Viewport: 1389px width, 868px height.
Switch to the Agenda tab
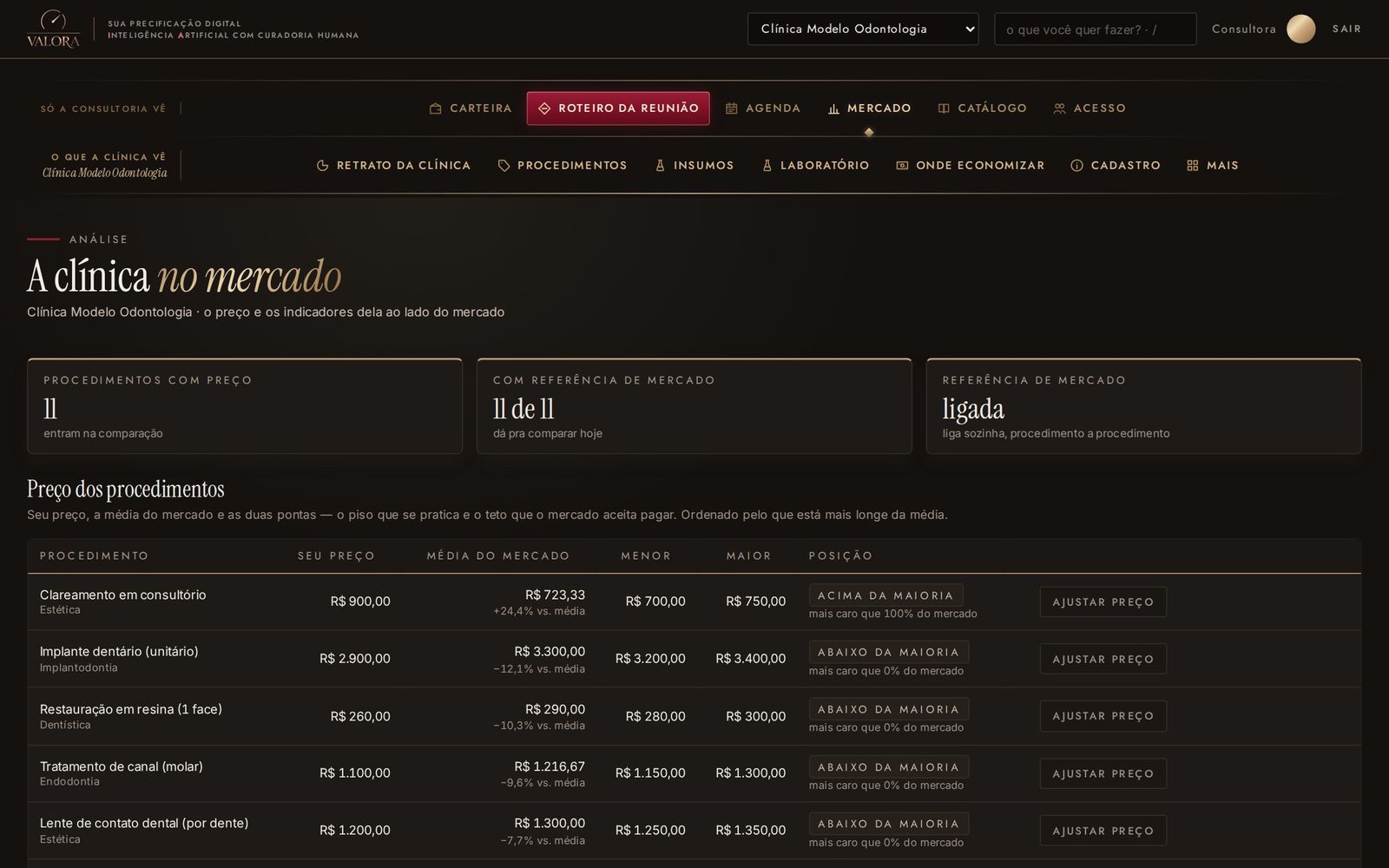click(x=763, y=108)
